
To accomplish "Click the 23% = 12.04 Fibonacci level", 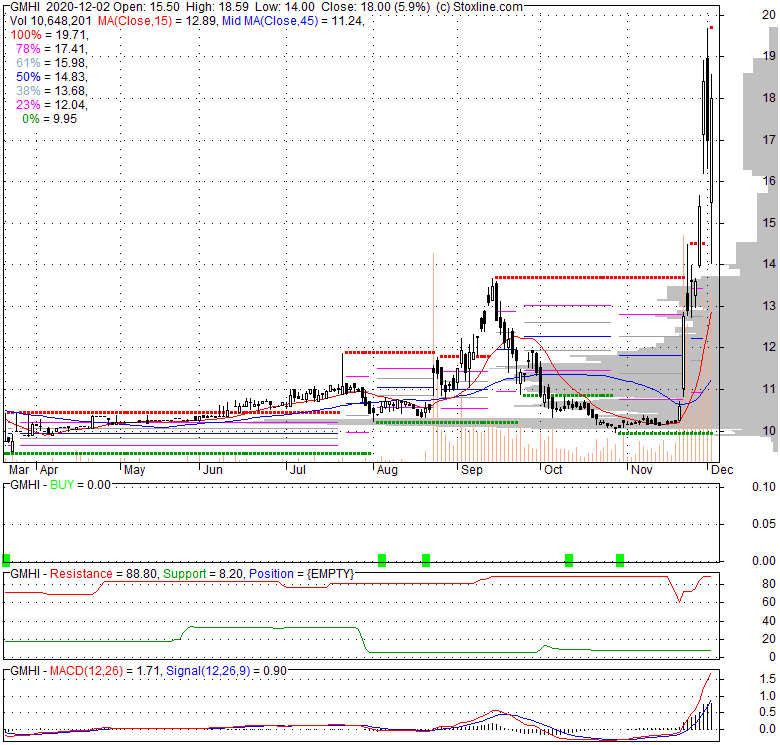I will click(52, 104).
